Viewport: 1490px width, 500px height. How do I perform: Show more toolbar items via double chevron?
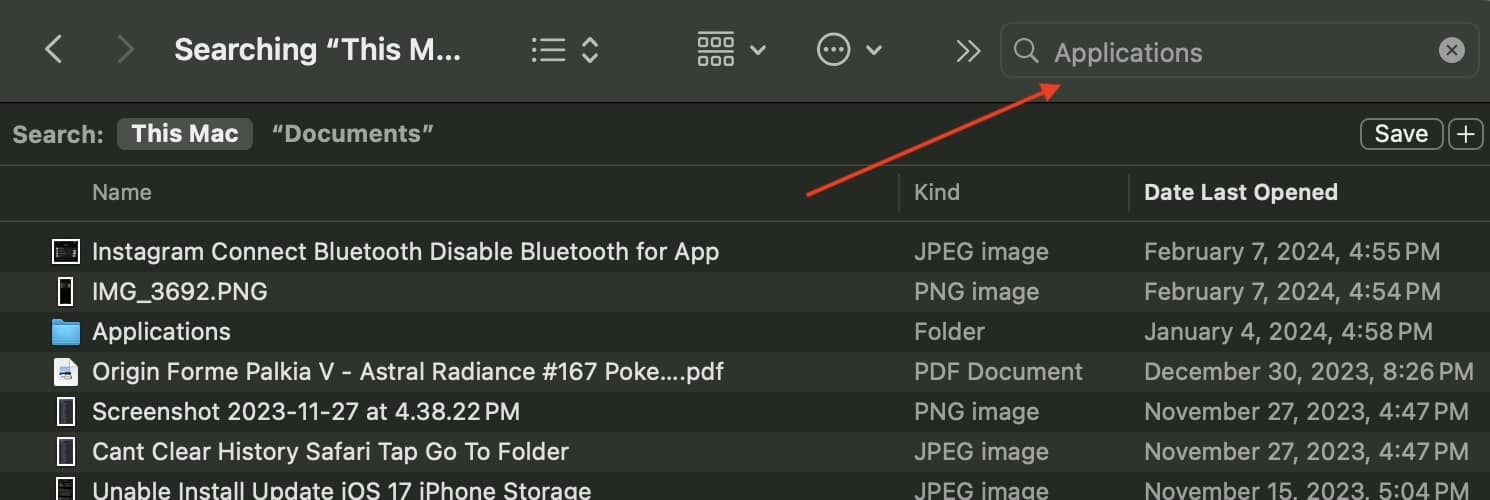967,51
